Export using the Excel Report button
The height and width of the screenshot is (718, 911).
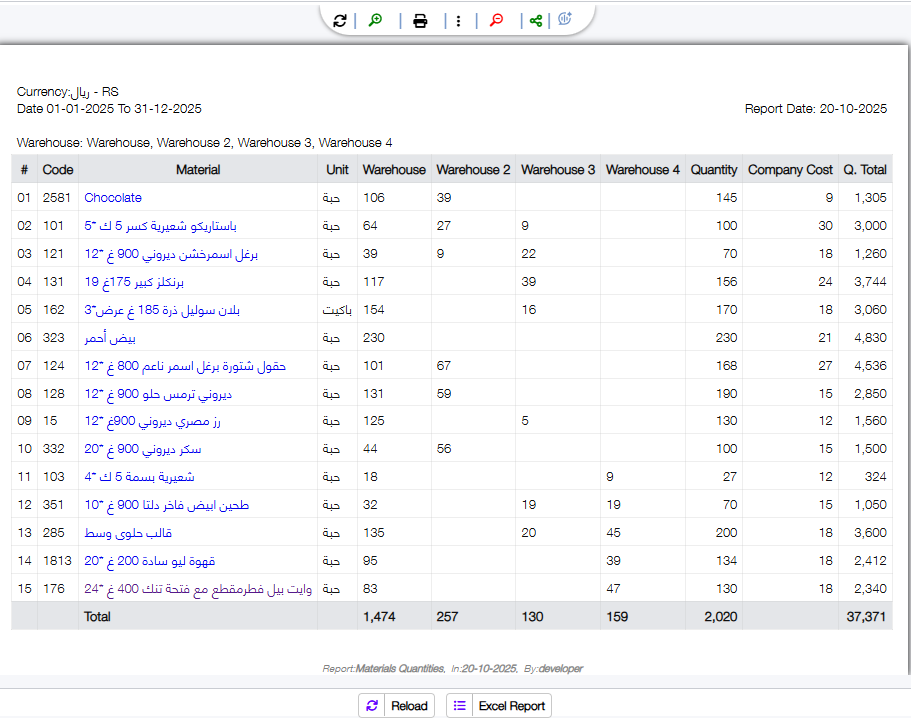[x=499, y=706]
